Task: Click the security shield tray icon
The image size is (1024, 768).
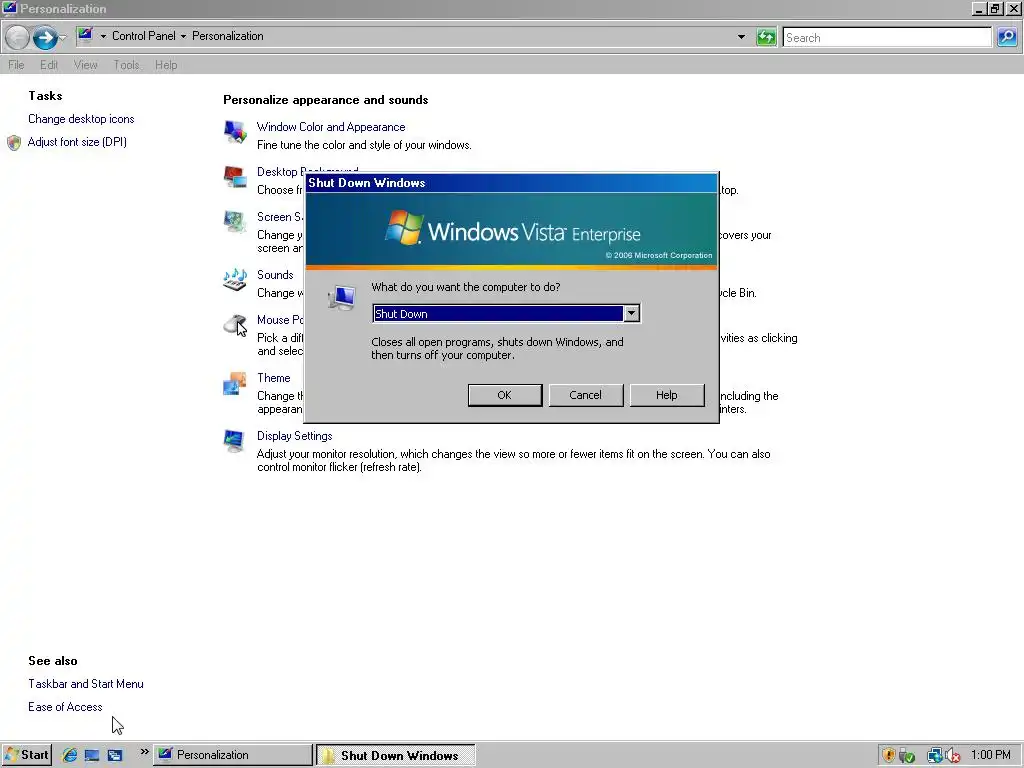Action: [x=888, y=756]
